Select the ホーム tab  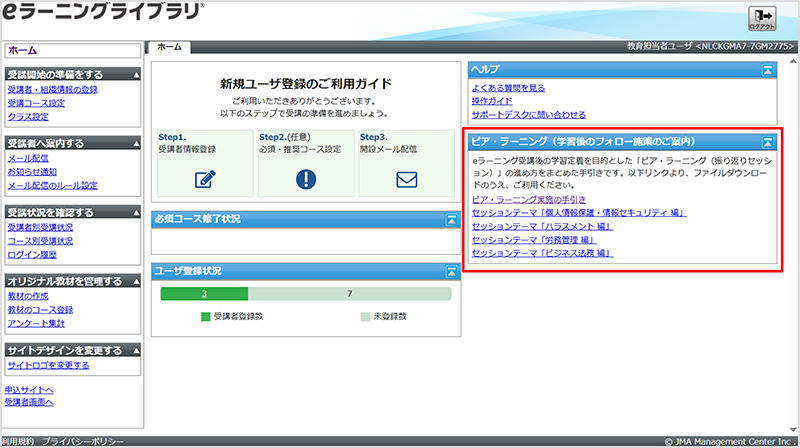(169, 47)
